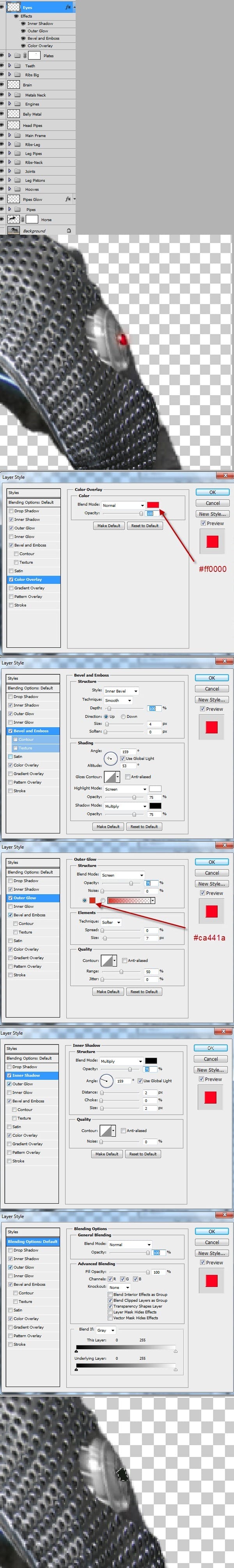Click the black Shadow Mode color swatch in Bevel and Emboss
The width and height of the screenshot is (234, 1568).
point(155,806)
